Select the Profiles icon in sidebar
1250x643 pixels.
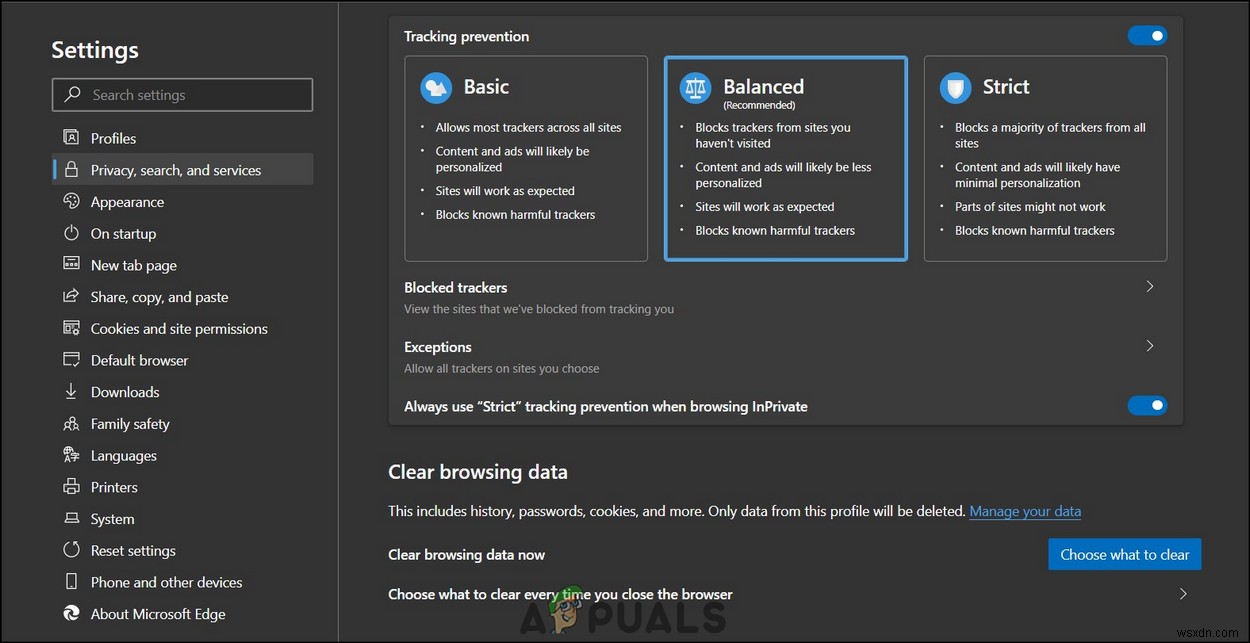(70, 137)
